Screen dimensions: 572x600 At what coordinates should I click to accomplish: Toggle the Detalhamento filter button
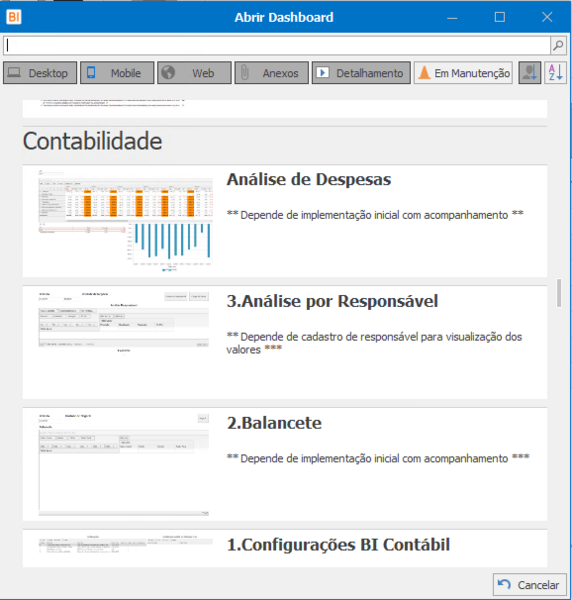361,73
